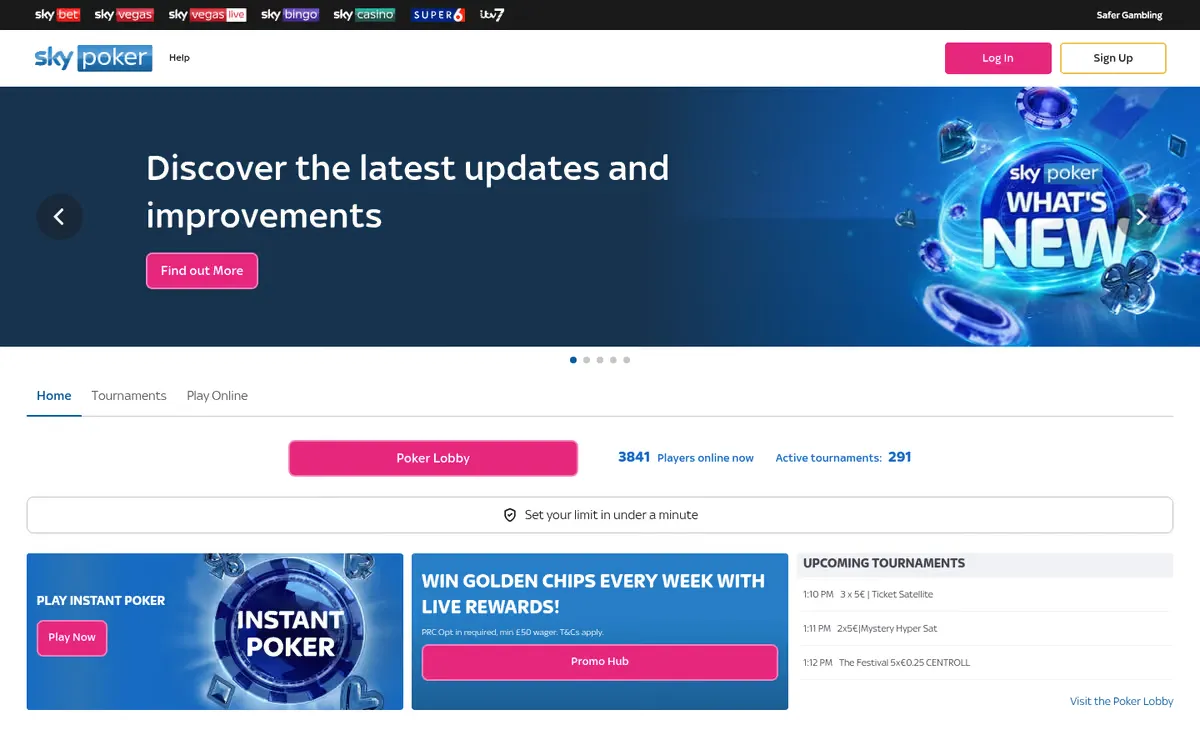Select The Festival 5x€0.25 CENTROLL tournament
This screenshot has width=1200, height=750.
click(x=985, y=663)
